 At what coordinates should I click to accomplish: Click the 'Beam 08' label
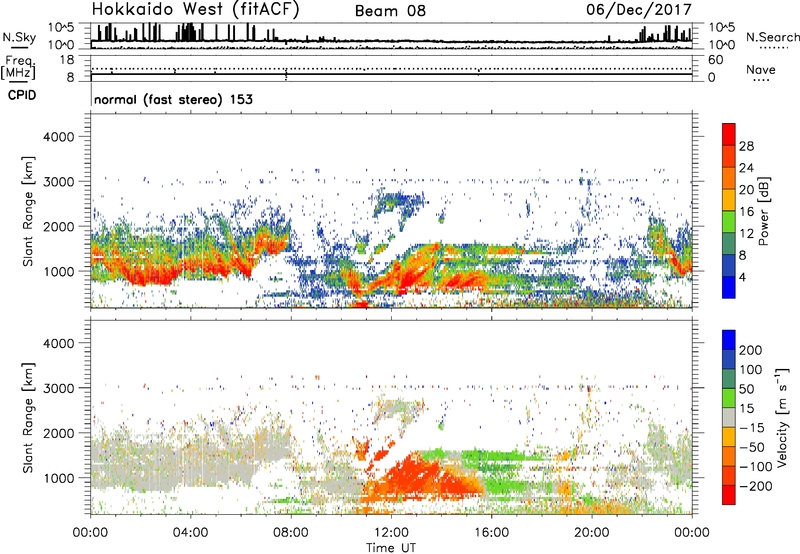tap(390, 11)
